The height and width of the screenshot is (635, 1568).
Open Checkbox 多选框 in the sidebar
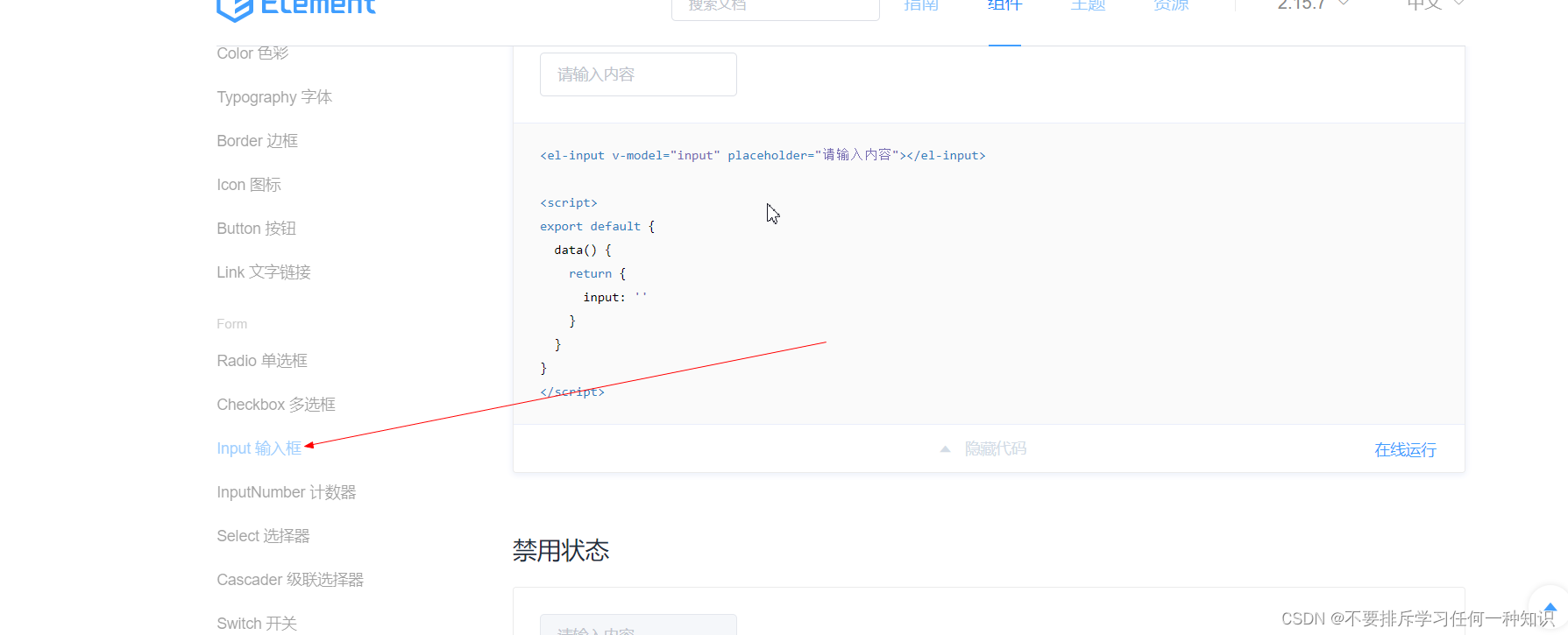click(276, 405)
